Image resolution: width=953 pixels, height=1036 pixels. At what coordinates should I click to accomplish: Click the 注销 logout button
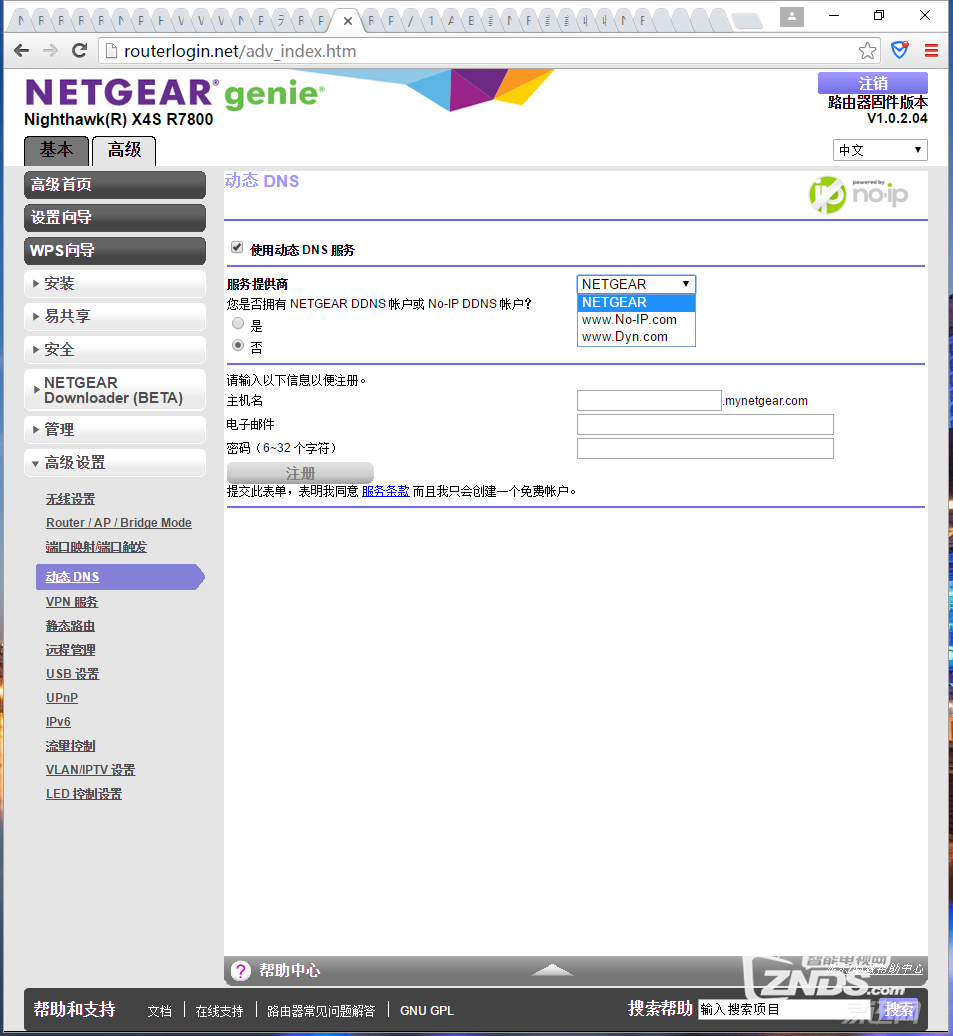pos(872,83)
